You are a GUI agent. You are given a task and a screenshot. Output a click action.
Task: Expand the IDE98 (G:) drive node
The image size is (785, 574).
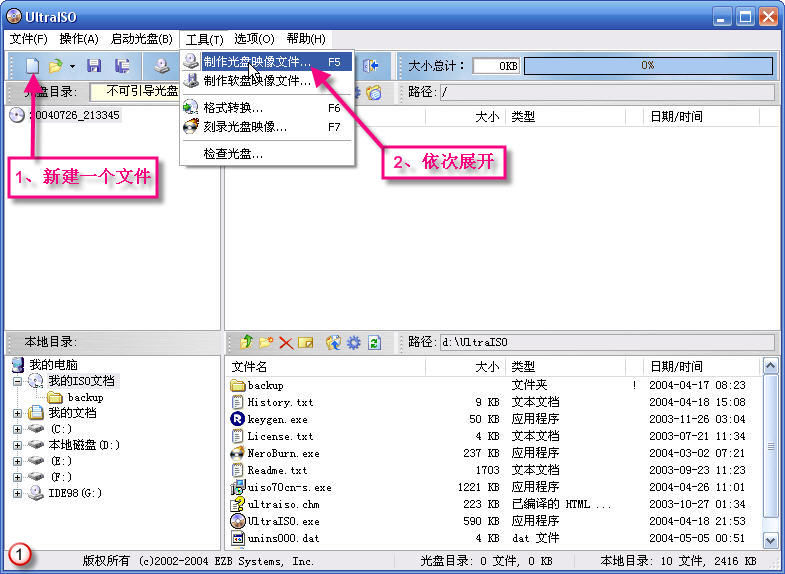tap(18, 493)
